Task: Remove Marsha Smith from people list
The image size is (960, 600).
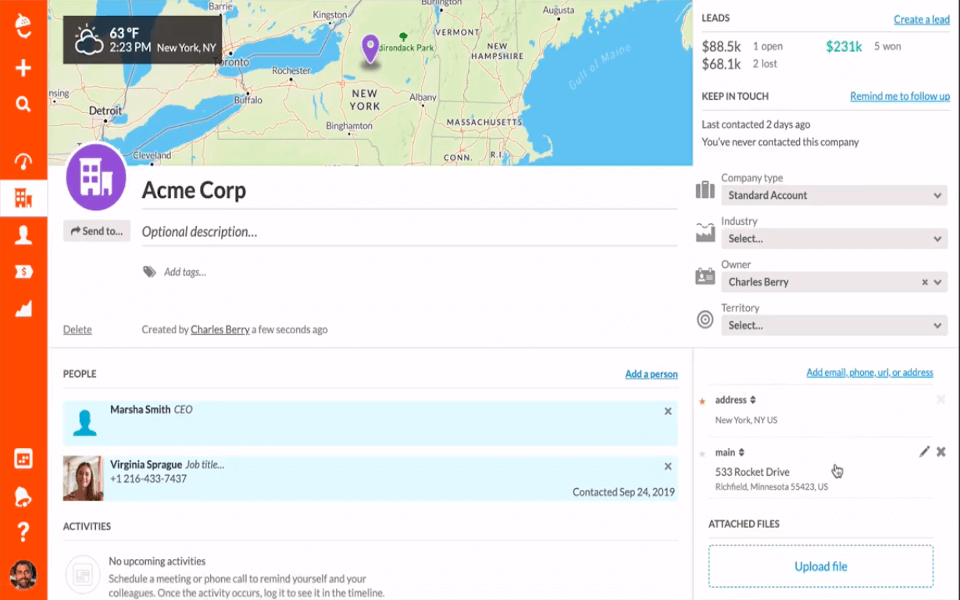Action: pos(668,411)
